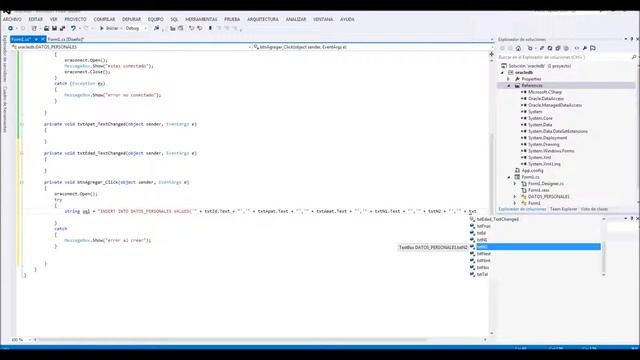
Task: Select Oracle.DataAccess reference
Action: coord(546,98)
